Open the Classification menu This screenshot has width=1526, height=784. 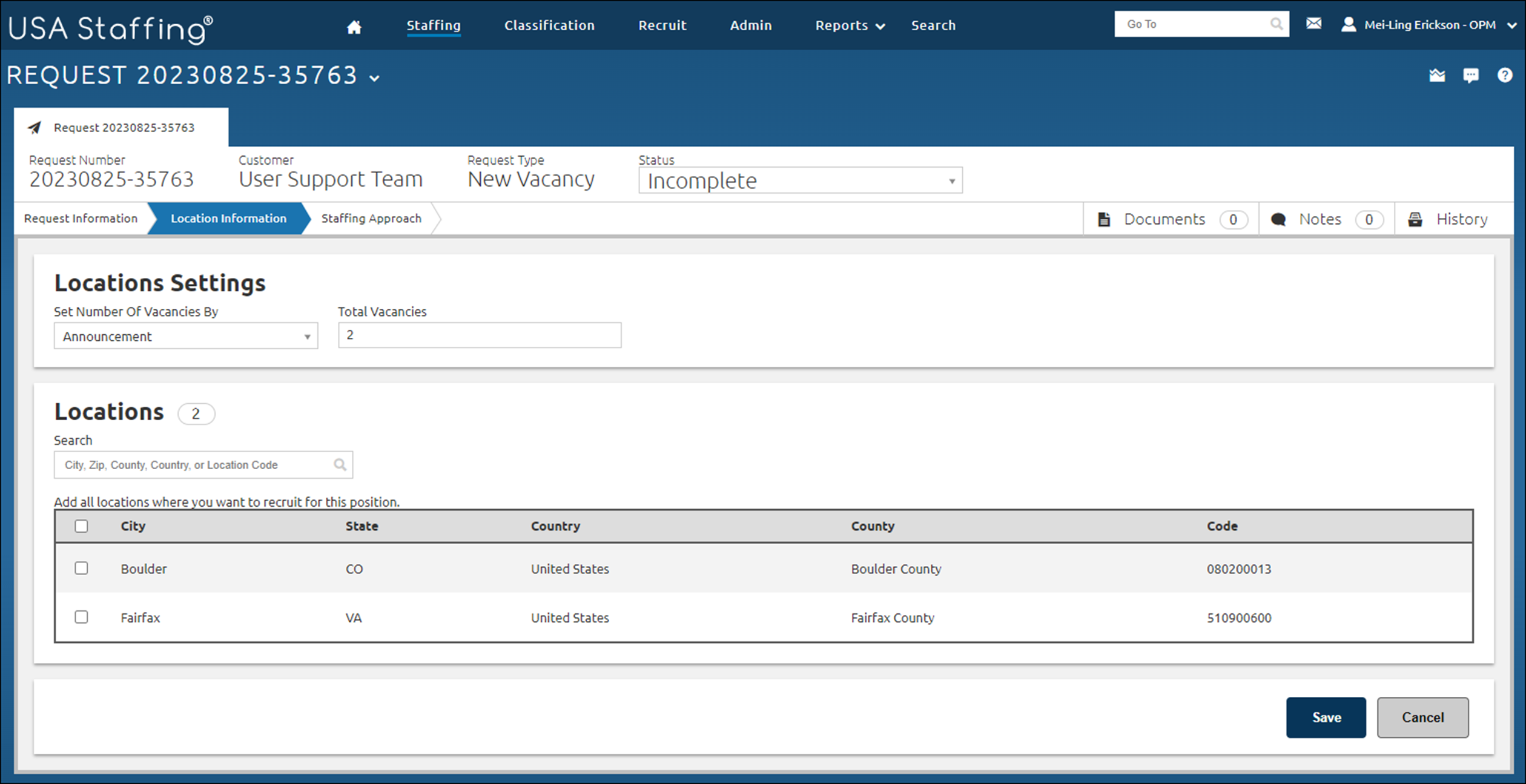tap(549, 25)
